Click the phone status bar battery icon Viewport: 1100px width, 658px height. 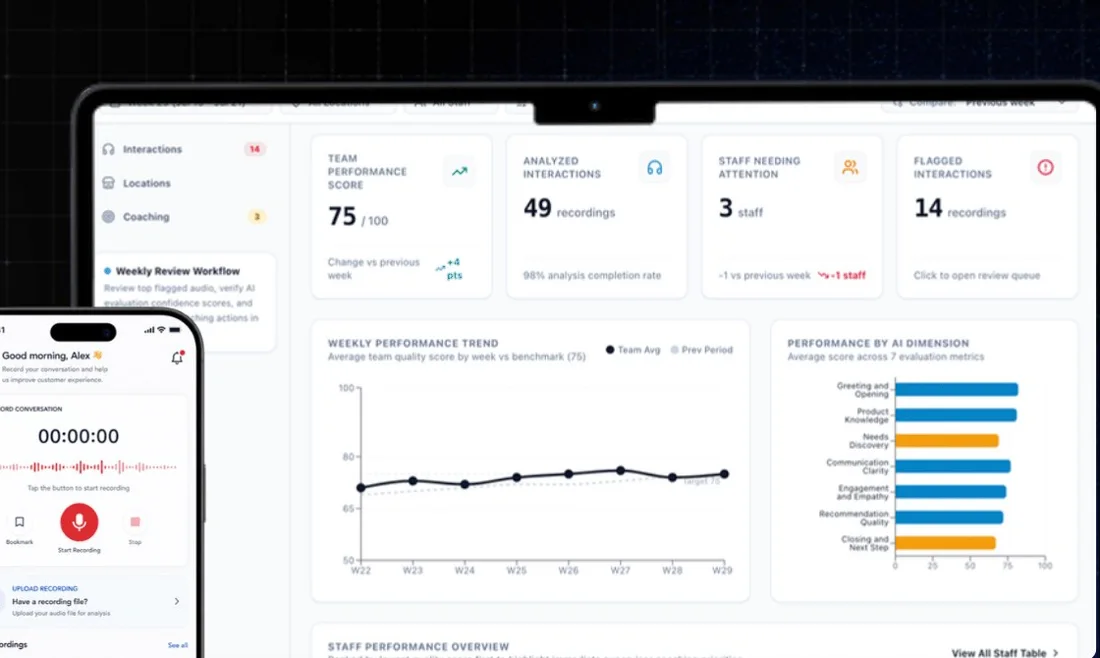click(175, 330)
